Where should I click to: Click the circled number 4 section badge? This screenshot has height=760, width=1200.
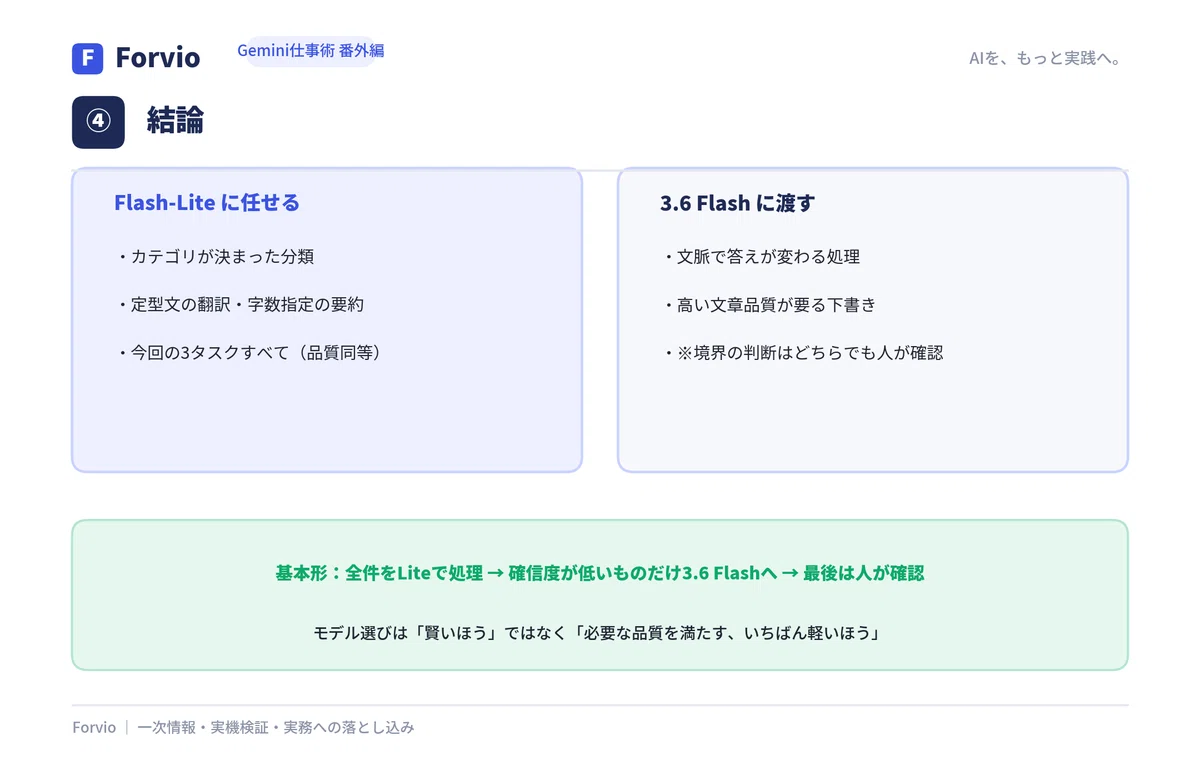[x=98, y=122]
